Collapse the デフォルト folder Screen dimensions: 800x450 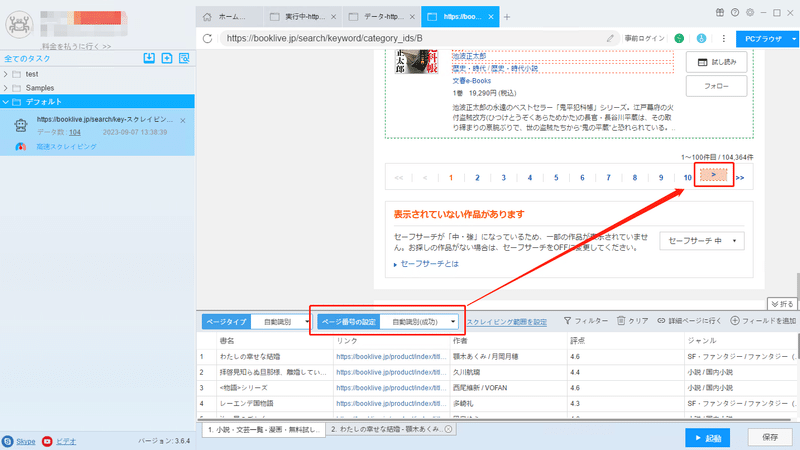(x=6, y=102)
